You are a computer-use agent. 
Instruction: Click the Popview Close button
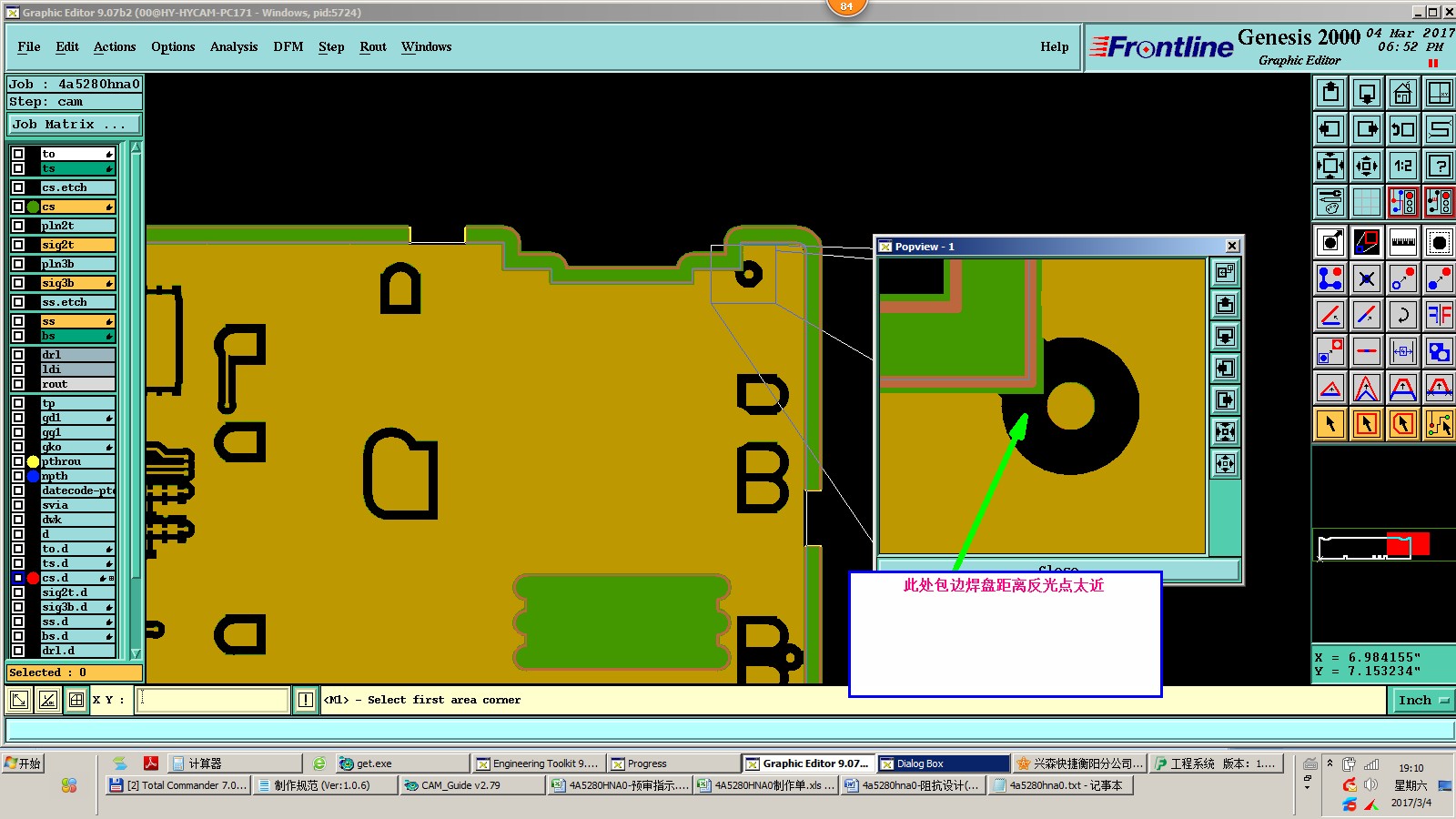pos(1057,571)
